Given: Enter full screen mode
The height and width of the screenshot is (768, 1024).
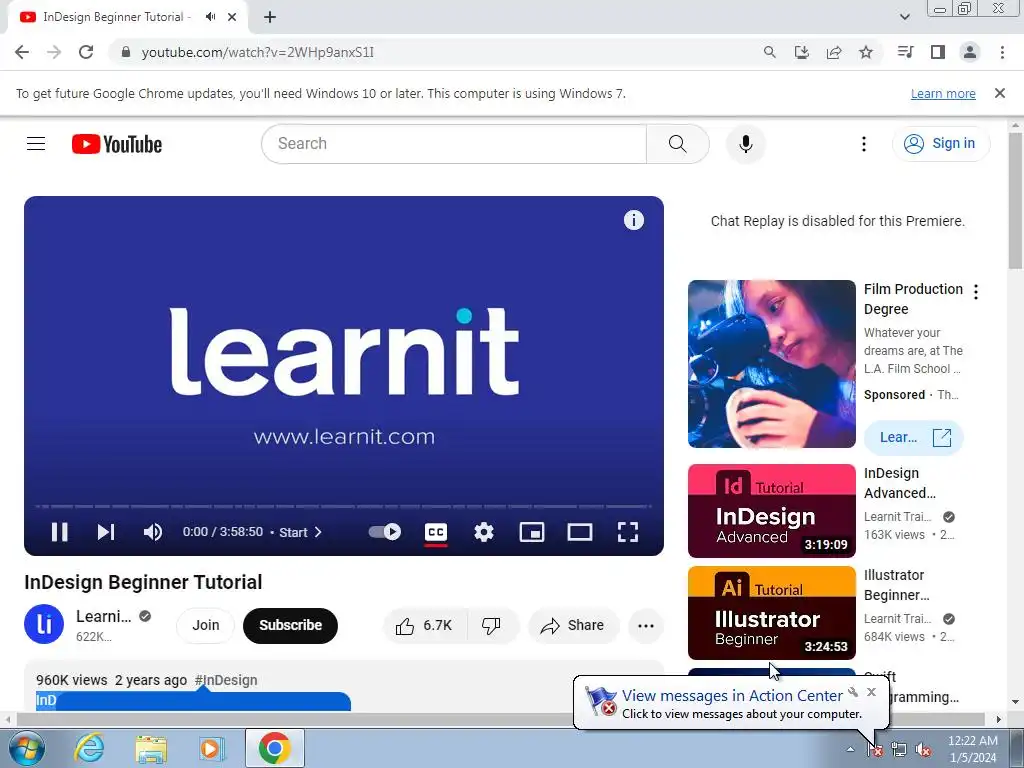Looking at the screenshot, I should 628,532.
